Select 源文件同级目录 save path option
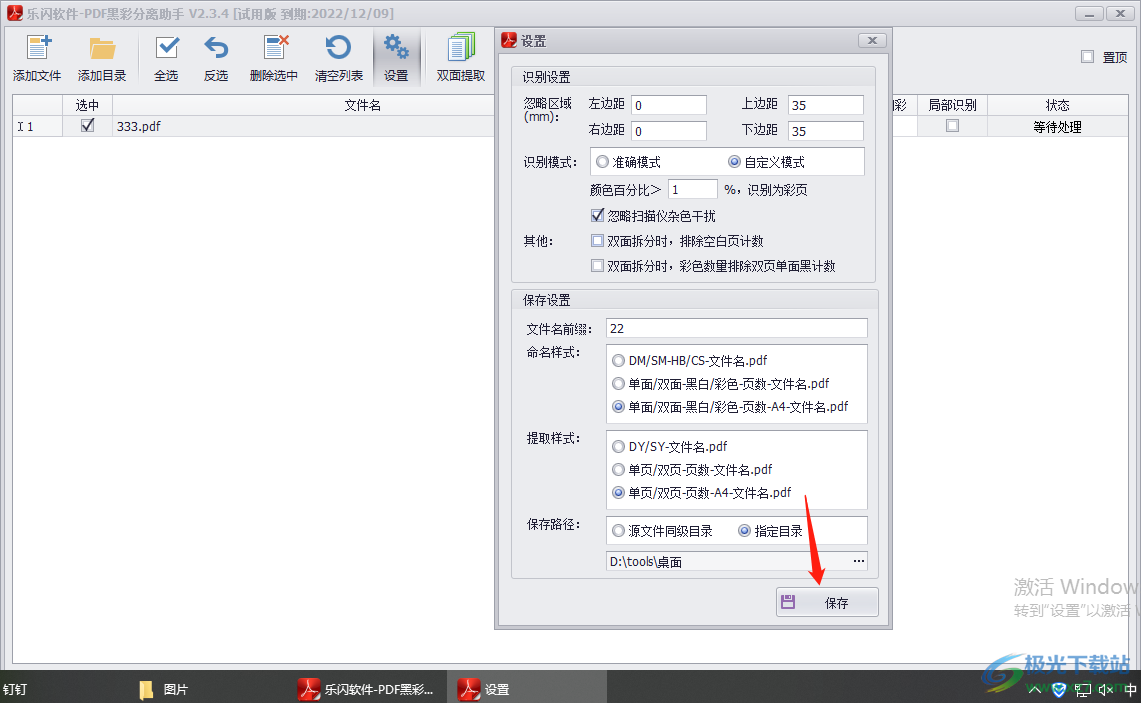The image size is (1141, 703). click(619, 531)
